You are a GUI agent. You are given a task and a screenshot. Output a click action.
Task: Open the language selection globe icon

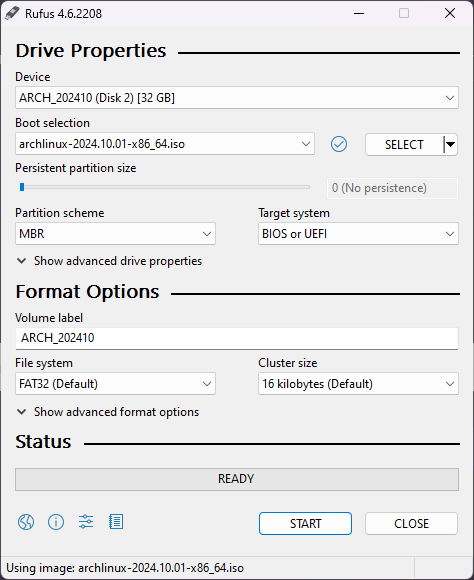[x=26, y=522]
